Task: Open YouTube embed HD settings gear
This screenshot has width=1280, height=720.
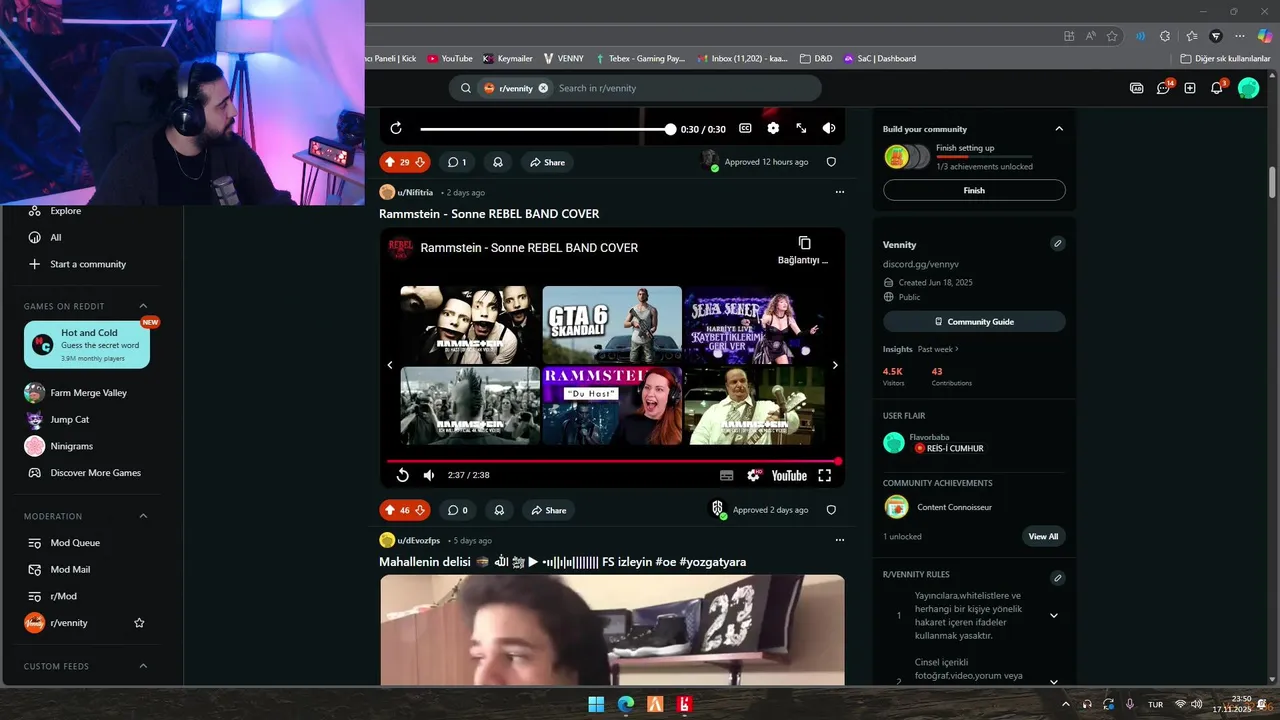Action: click(x=754, y=476)
